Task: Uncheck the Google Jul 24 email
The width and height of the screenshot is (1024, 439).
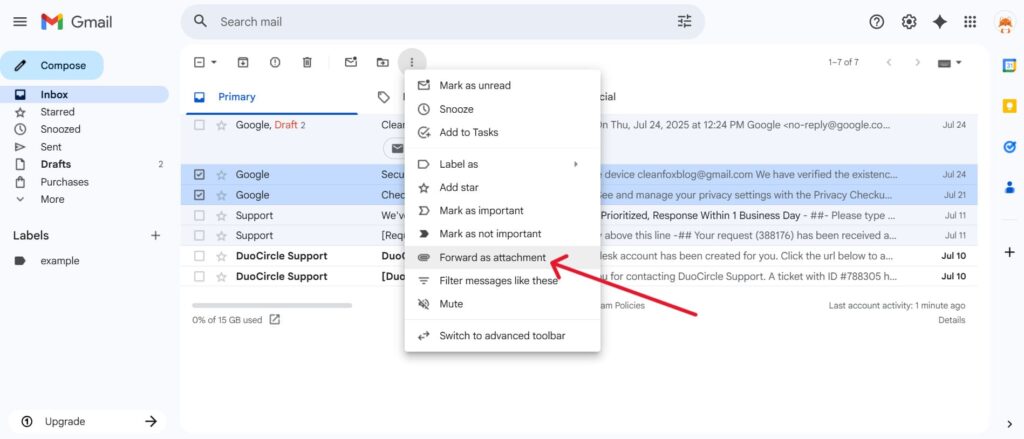Action: coord(199,174)
